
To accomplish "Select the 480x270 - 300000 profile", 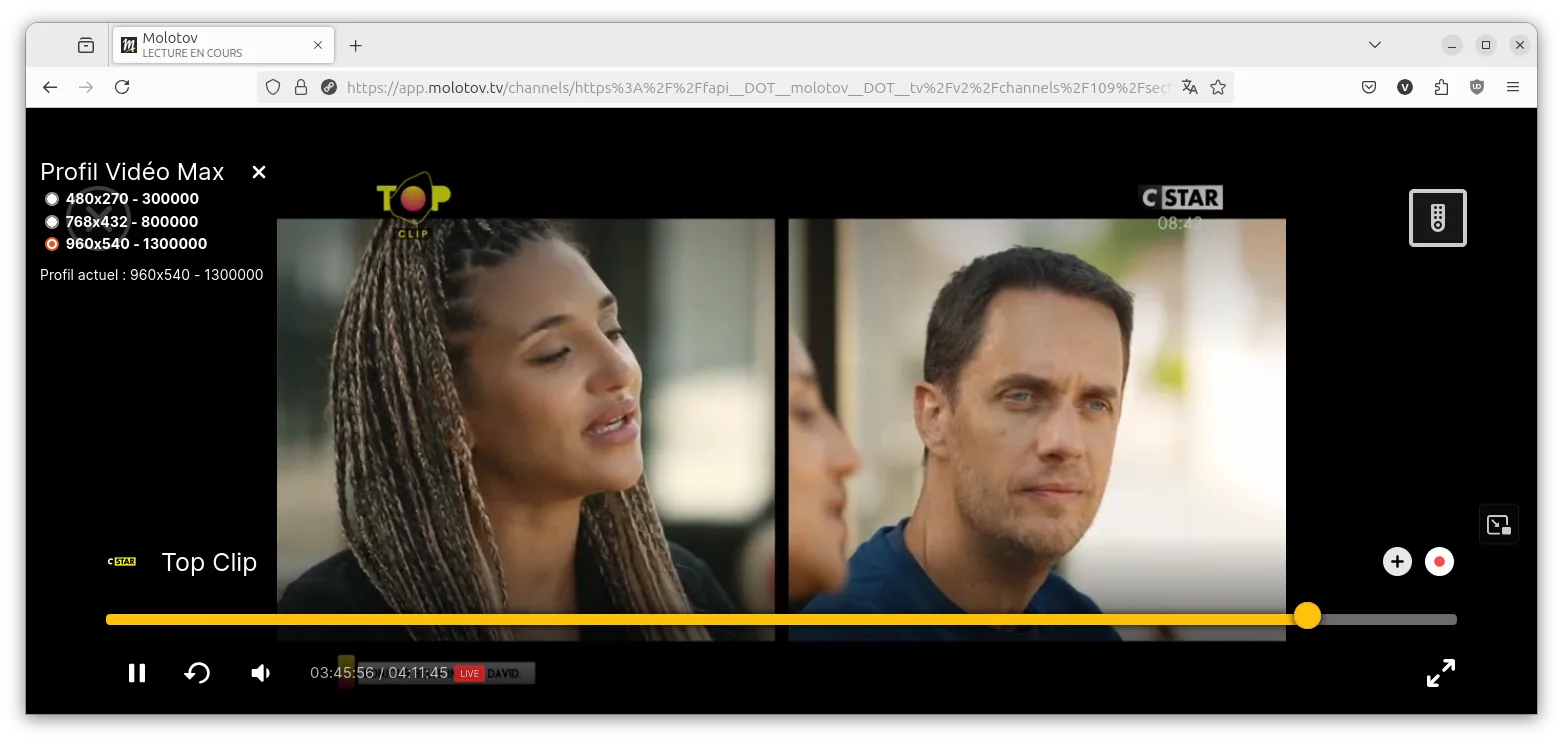I will (122, 199).
